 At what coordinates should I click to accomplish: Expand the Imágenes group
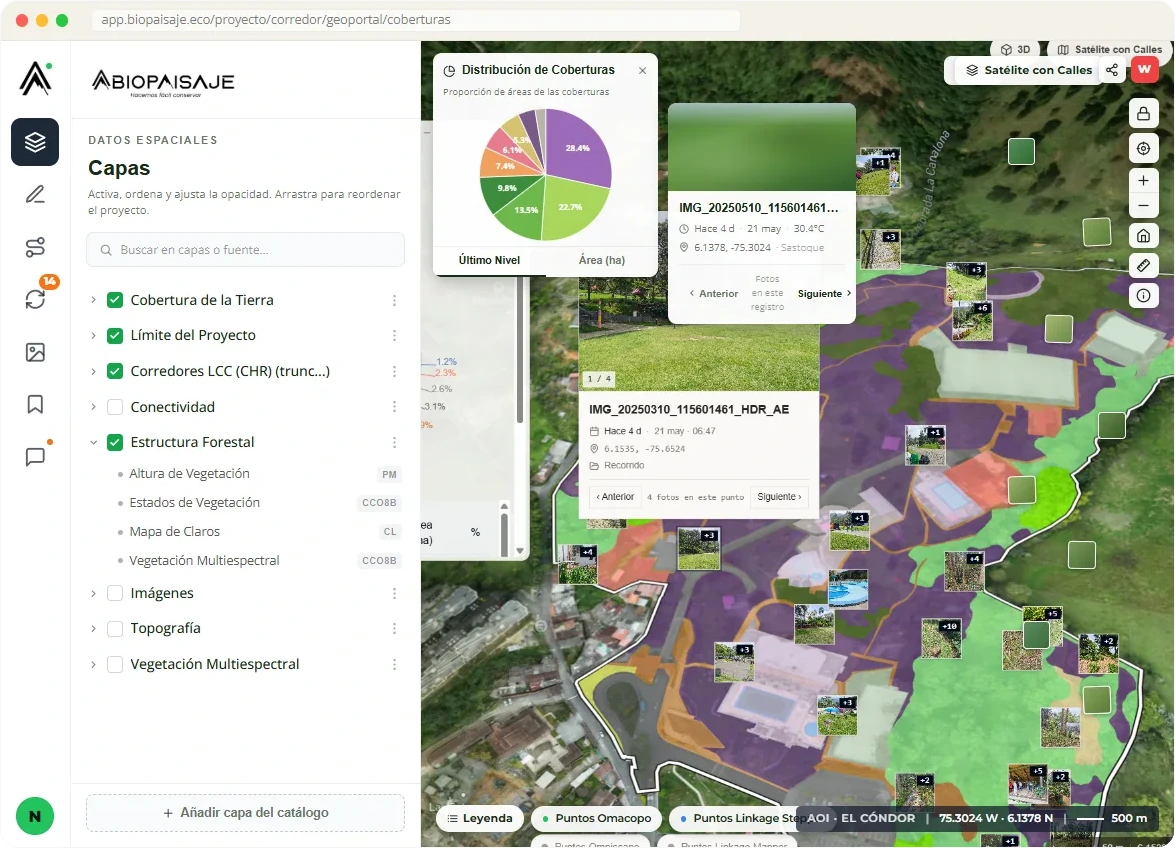pos(93,593)
